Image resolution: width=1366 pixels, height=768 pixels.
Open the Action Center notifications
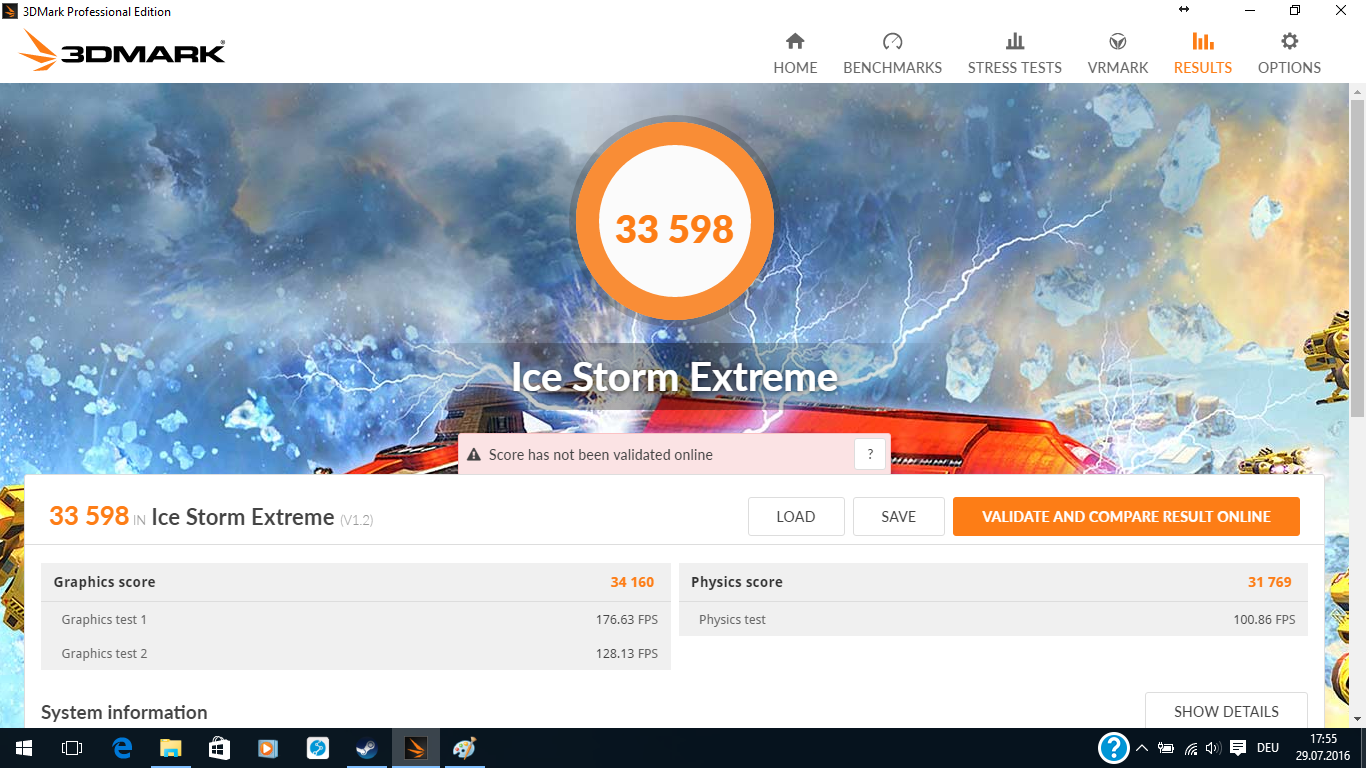[1238, 748]
